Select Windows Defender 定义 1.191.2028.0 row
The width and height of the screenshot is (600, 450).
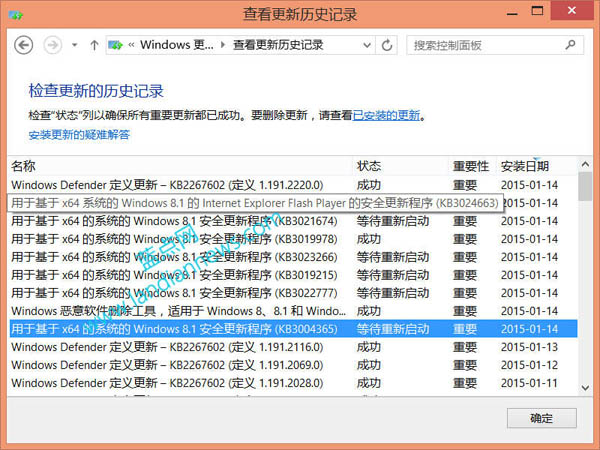coord(293,383)
